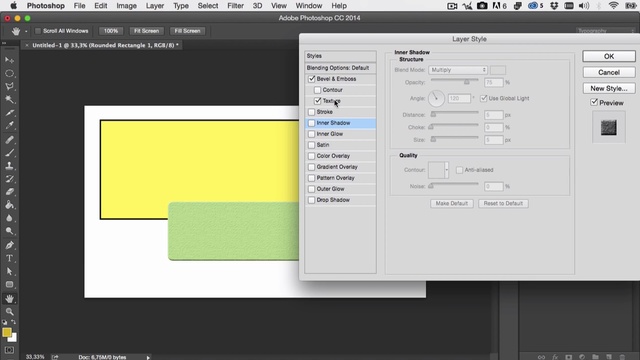The height and width of the screenshot is (360, 640).
Task: Select the Path Selection tool
Action: pyautogui.click(x=9, y=271)
